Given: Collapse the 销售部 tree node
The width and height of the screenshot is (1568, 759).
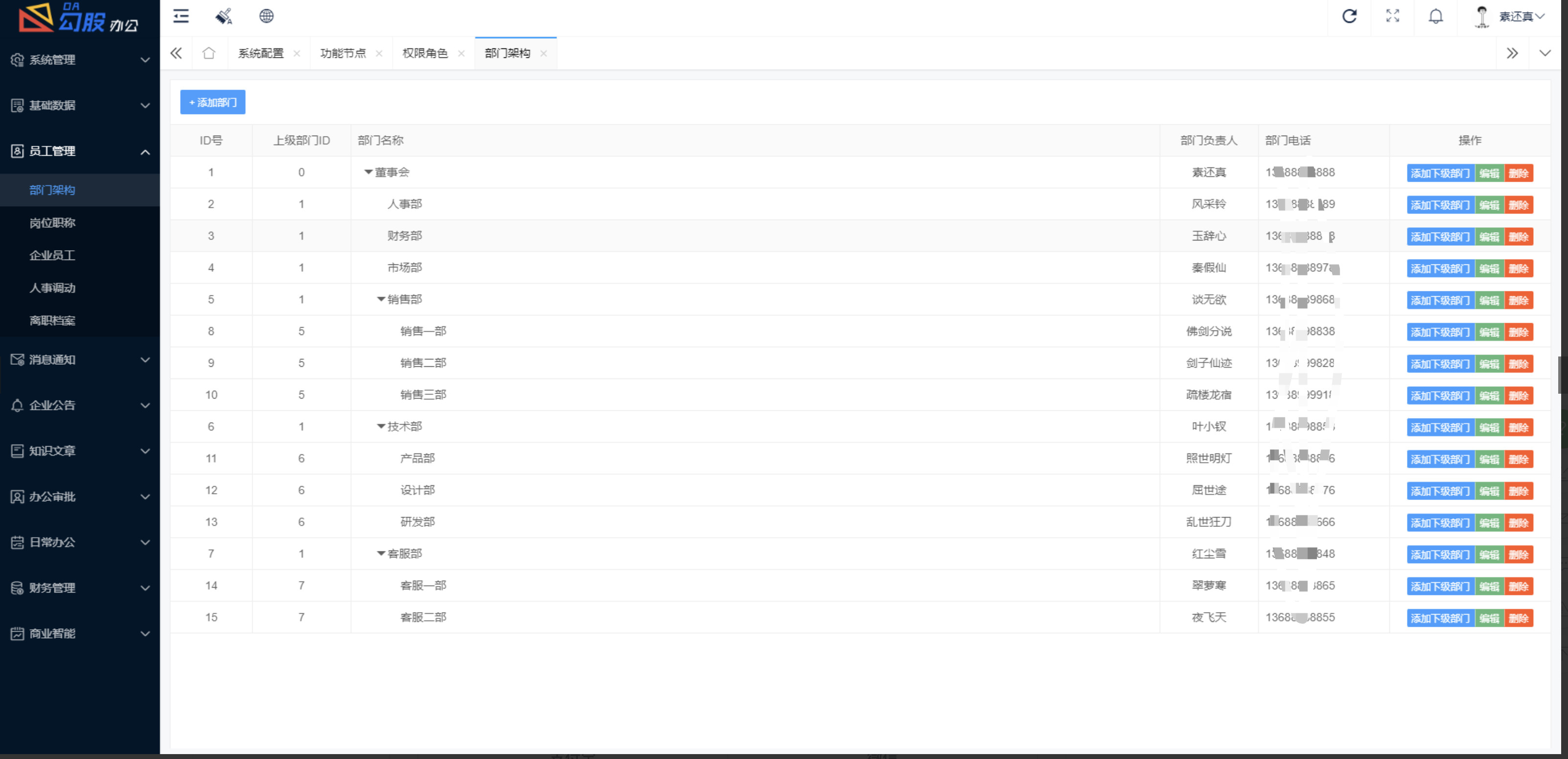Looking at the screenshot, I should [x=381, y=299].
